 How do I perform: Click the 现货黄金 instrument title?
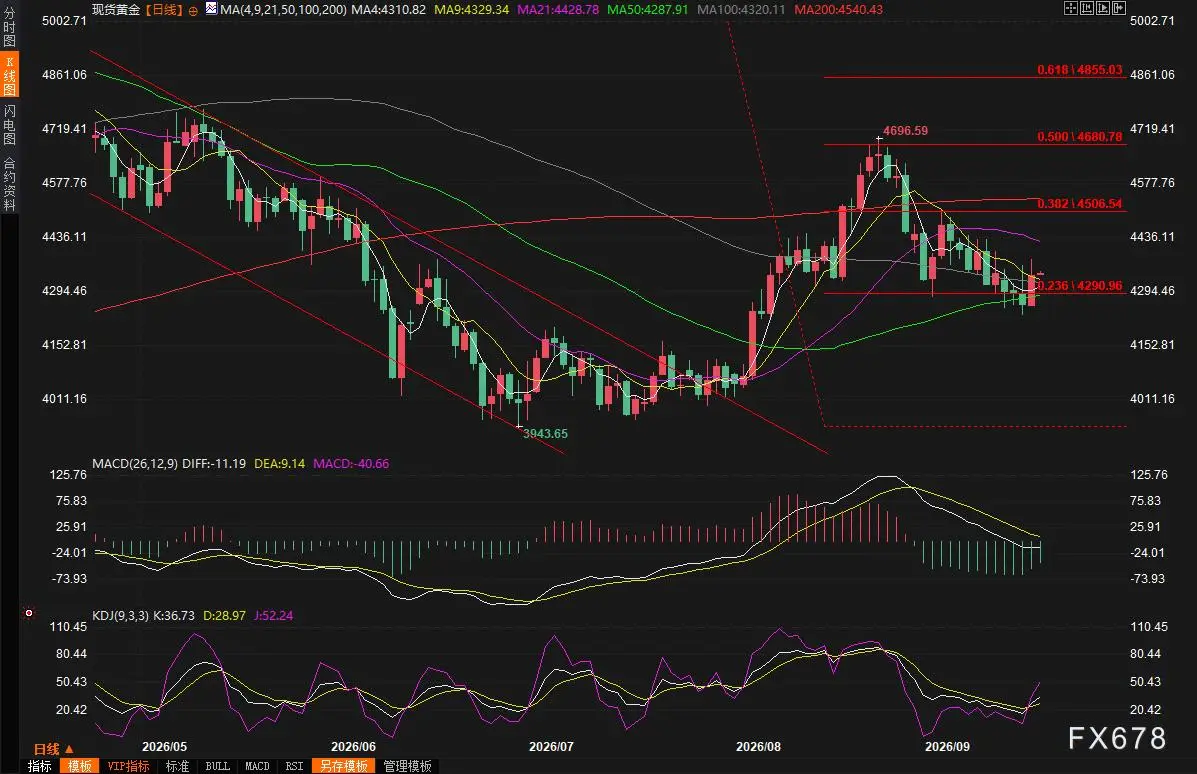[116, 9]
